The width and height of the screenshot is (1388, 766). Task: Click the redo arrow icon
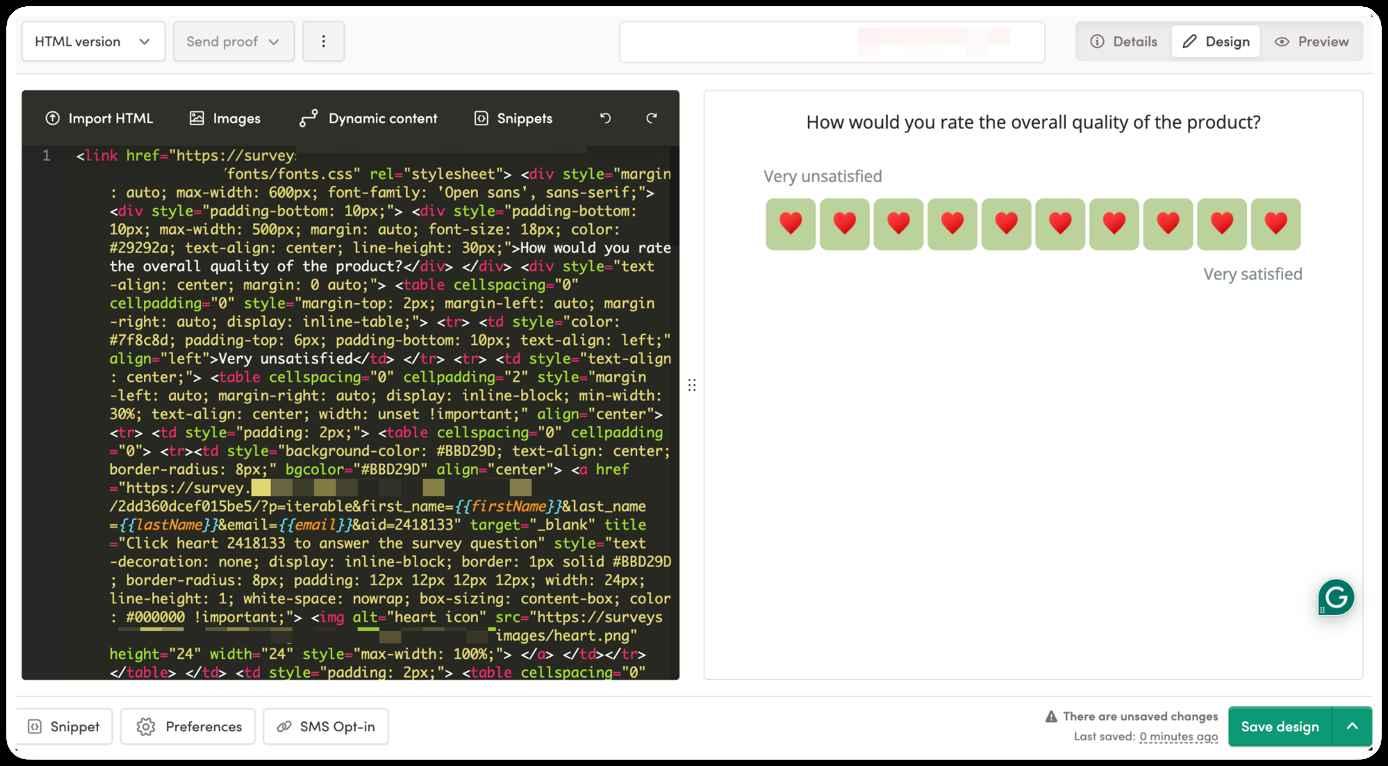click(651, 118)
